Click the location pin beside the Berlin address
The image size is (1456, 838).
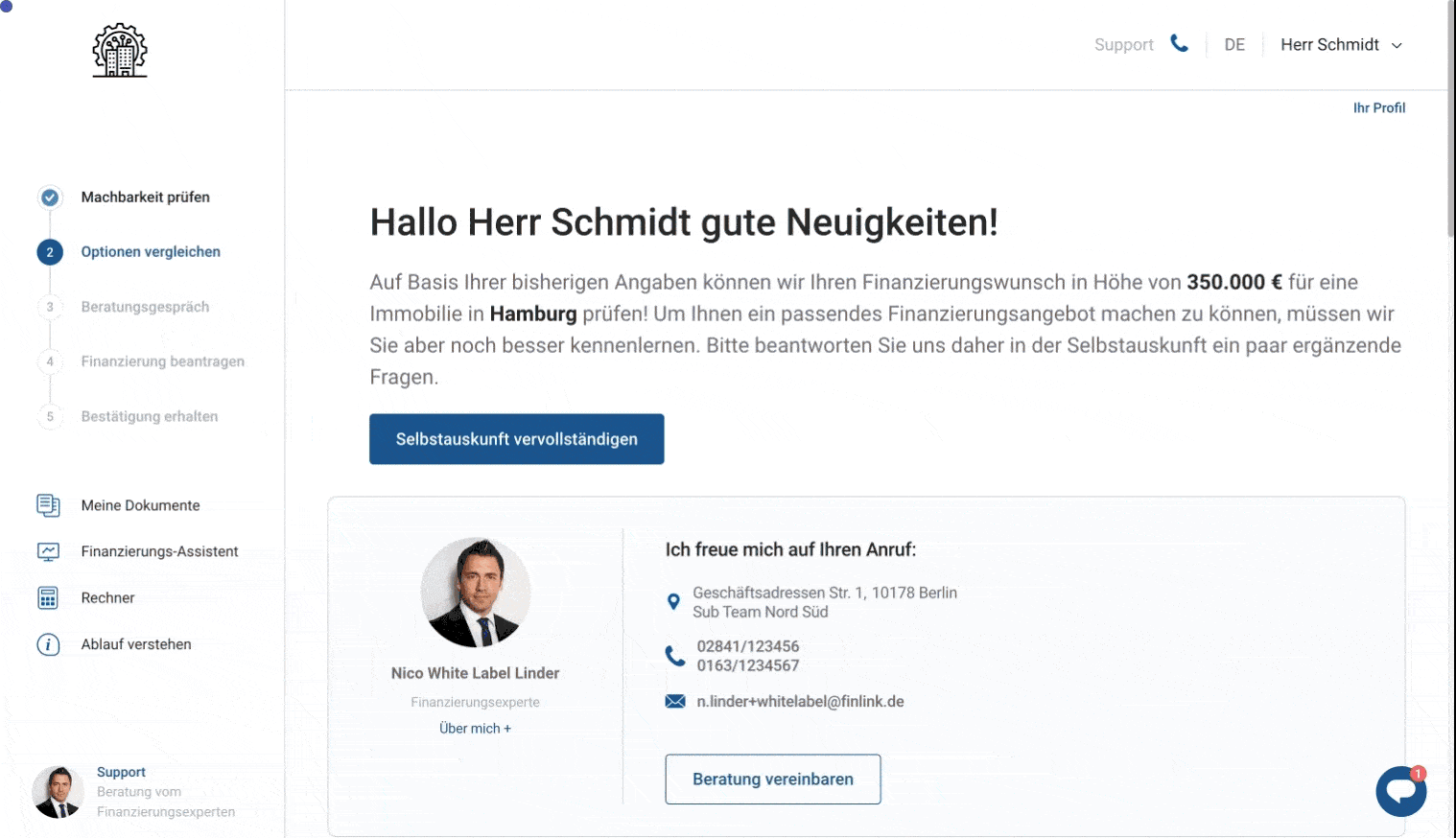(674, 602)
